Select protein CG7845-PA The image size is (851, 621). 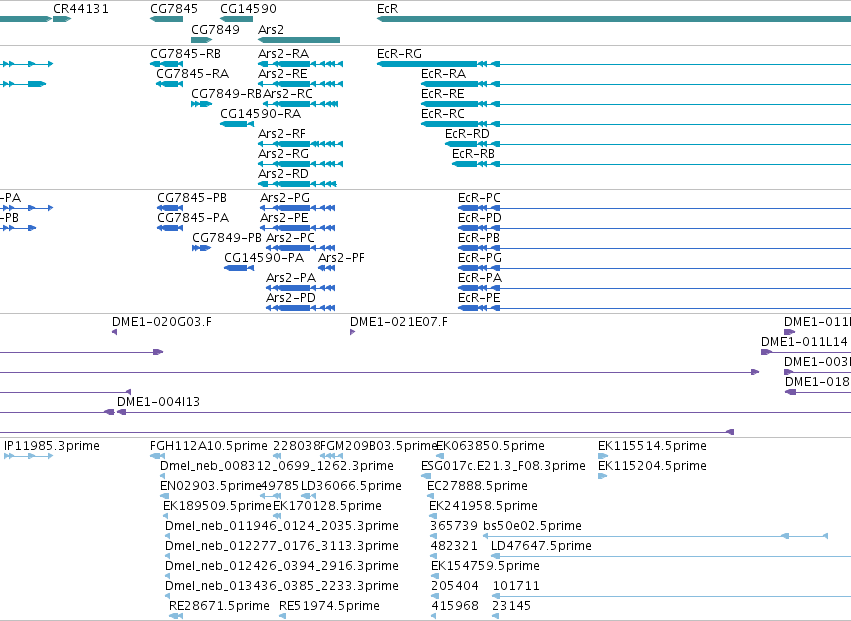click(x=193, y=218)
